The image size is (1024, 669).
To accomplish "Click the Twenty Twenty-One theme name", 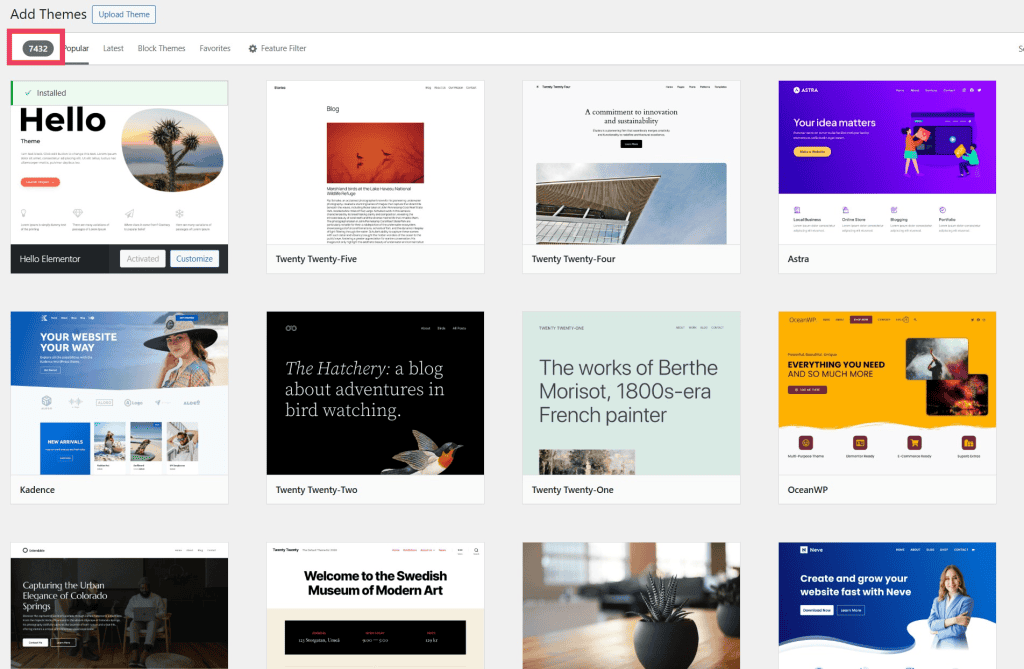I will pos(572,489).
